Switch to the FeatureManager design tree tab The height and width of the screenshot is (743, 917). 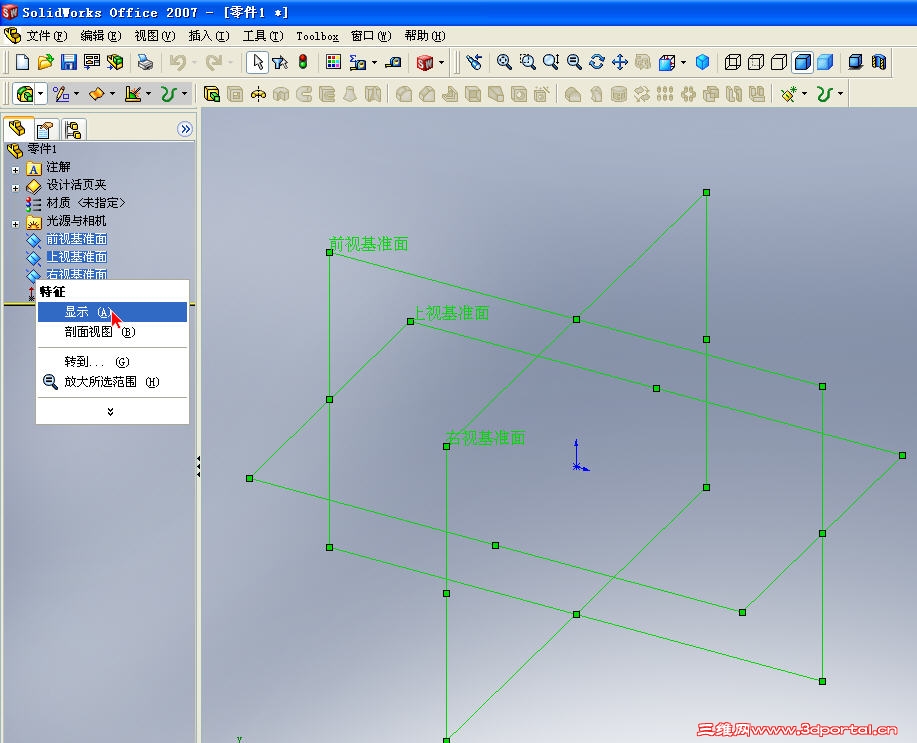[x=18, y=128]
